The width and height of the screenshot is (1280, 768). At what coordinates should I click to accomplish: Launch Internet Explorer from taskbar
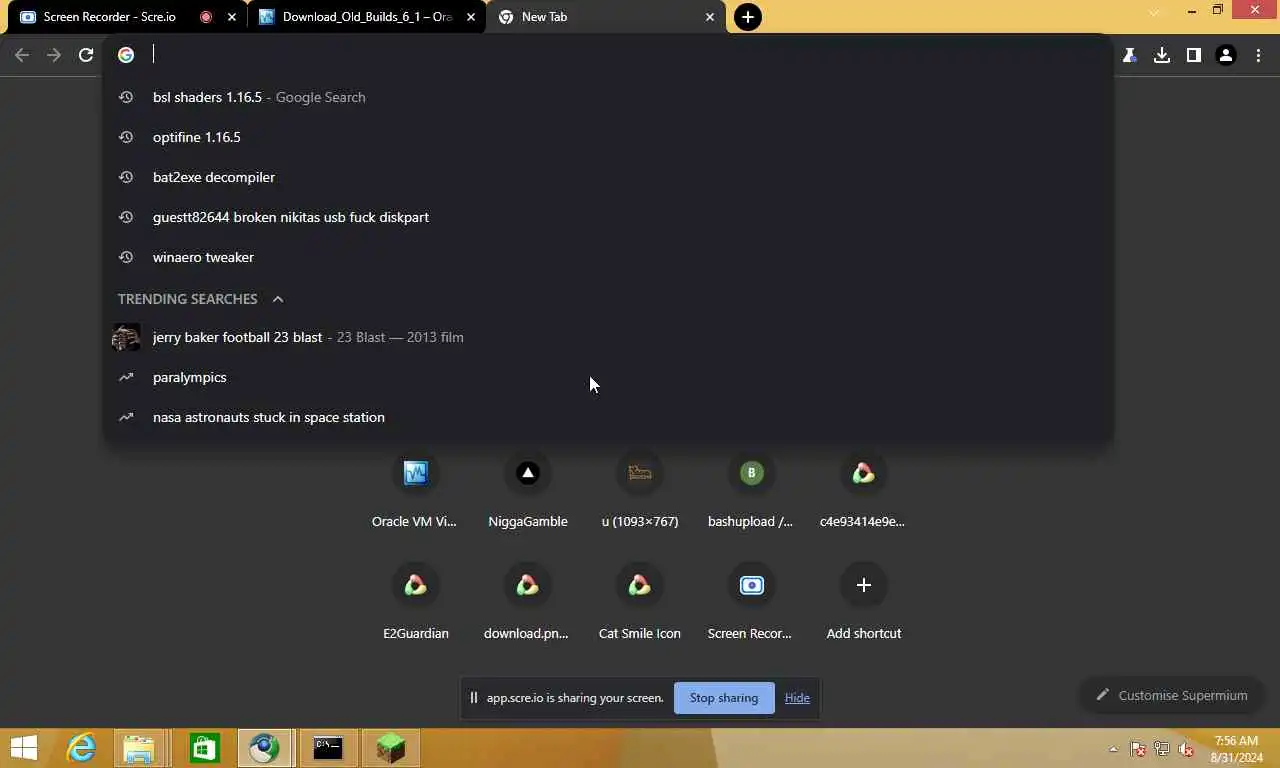coord(81,748)
